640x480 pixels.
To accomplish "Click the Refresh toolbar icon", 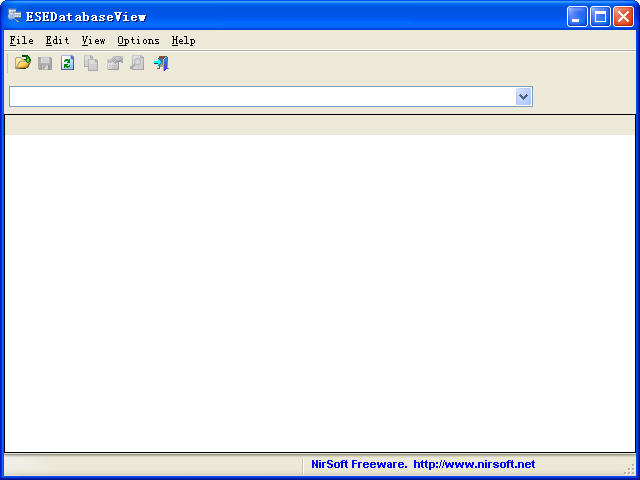I will click(x=68, y=63).
